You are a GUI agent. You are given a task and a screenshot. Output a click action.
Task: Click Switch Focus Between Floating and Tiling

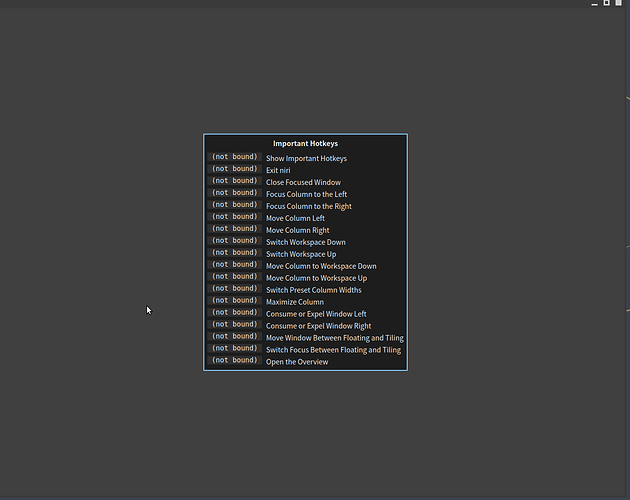[x=333, y=350]
